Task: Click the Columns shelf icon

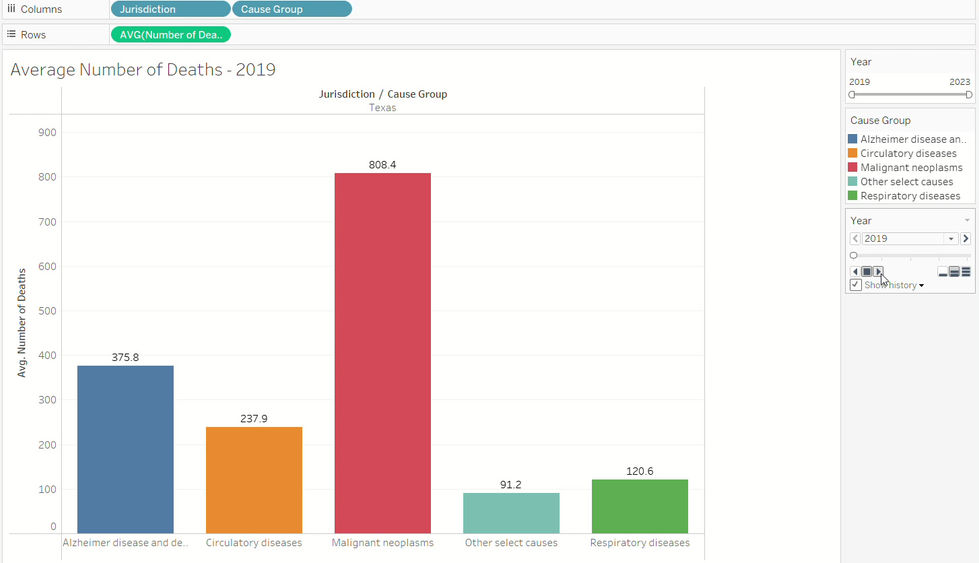Action: 11,9
